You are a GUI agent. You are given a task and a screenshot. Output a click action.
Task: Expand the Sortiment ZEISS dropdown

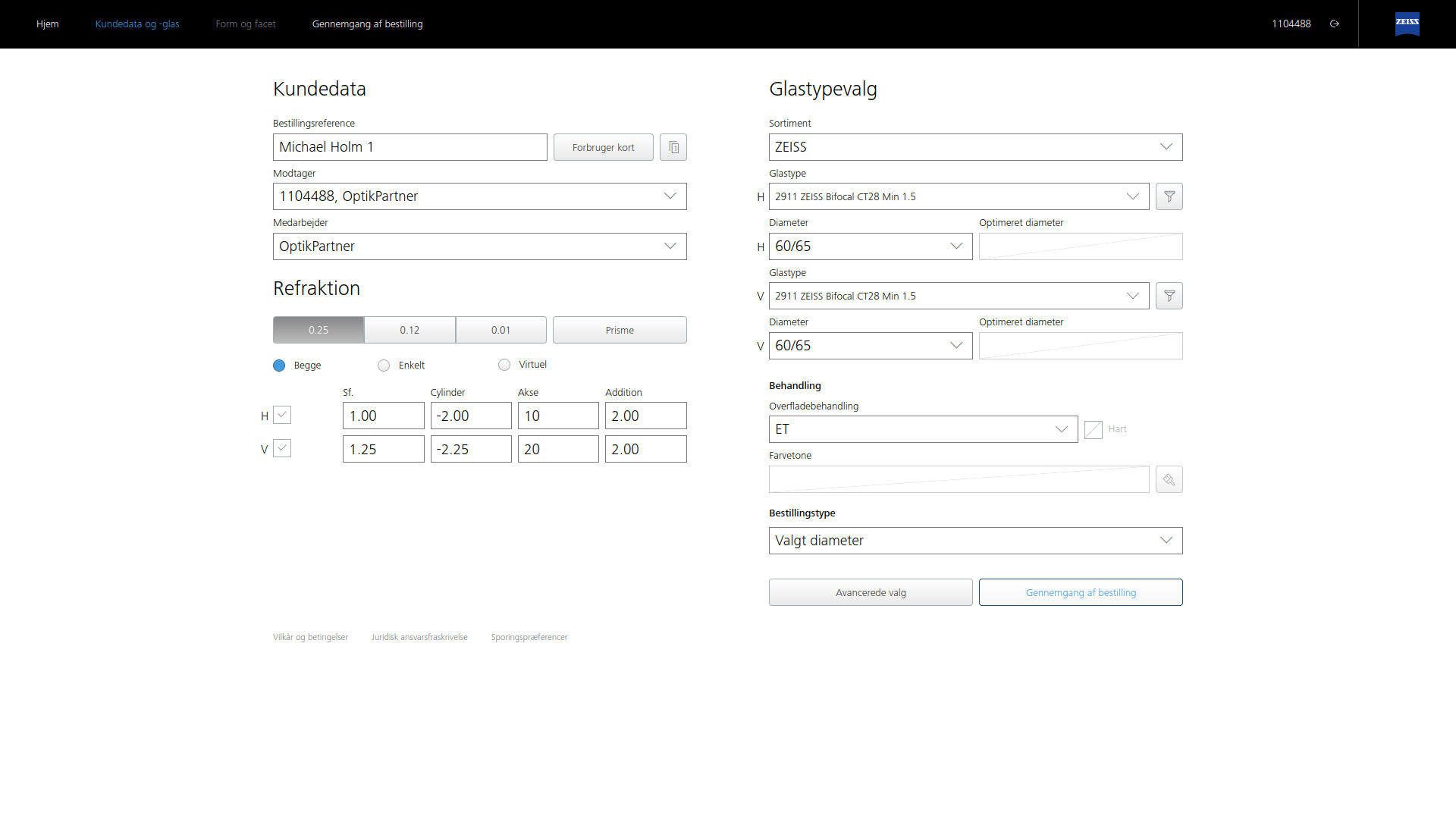tap(975, 147)
